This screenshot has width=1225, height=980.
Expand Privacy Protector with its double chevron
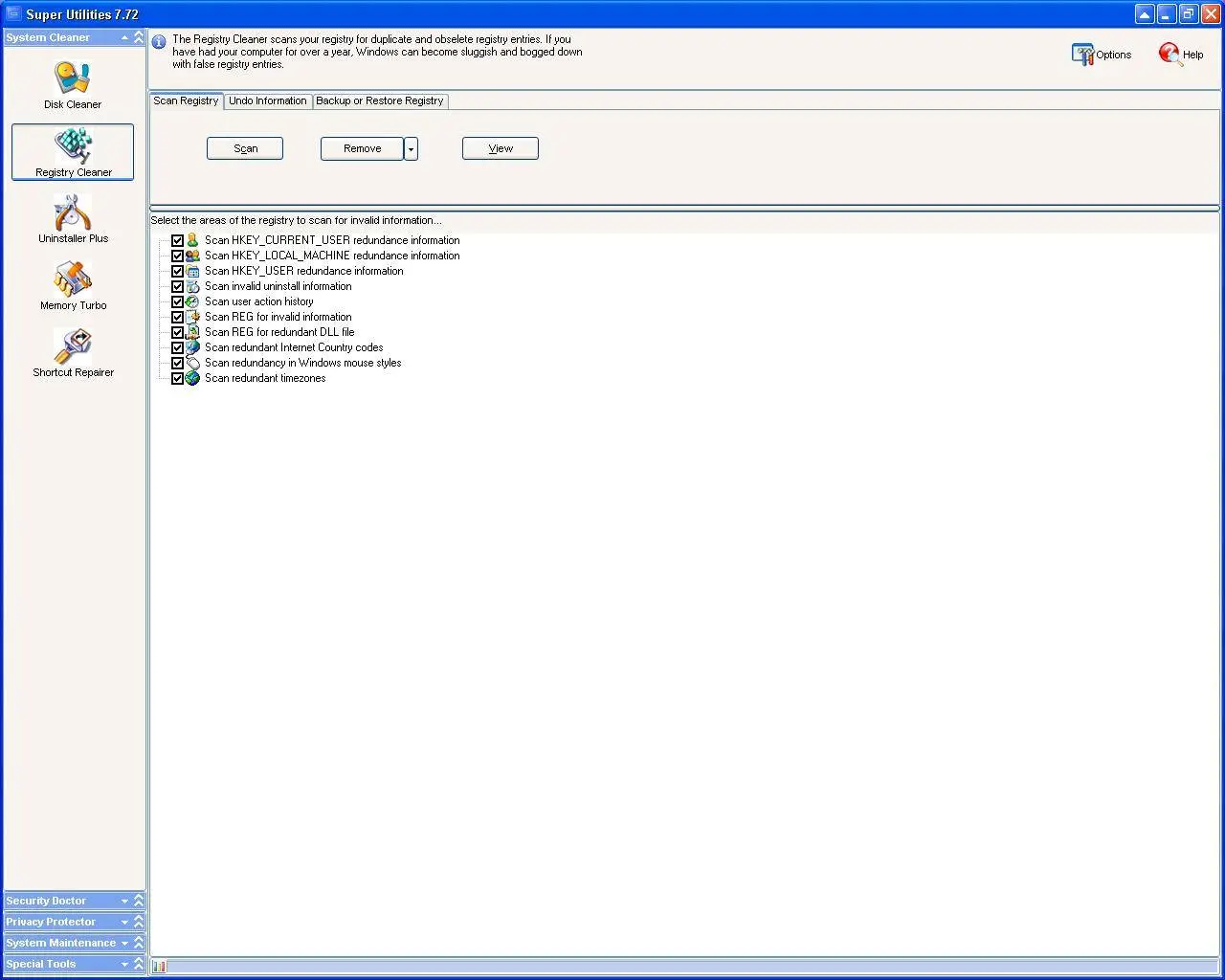[x=139, y=922]
